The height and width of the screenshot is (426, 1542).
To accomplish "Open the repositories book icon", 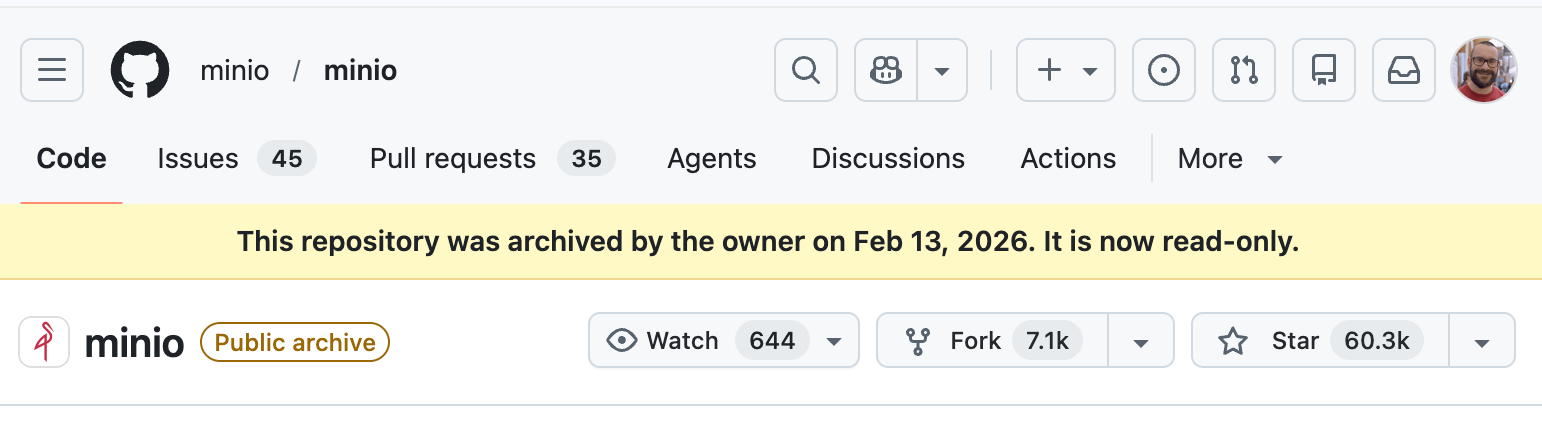I will 1324,70.
